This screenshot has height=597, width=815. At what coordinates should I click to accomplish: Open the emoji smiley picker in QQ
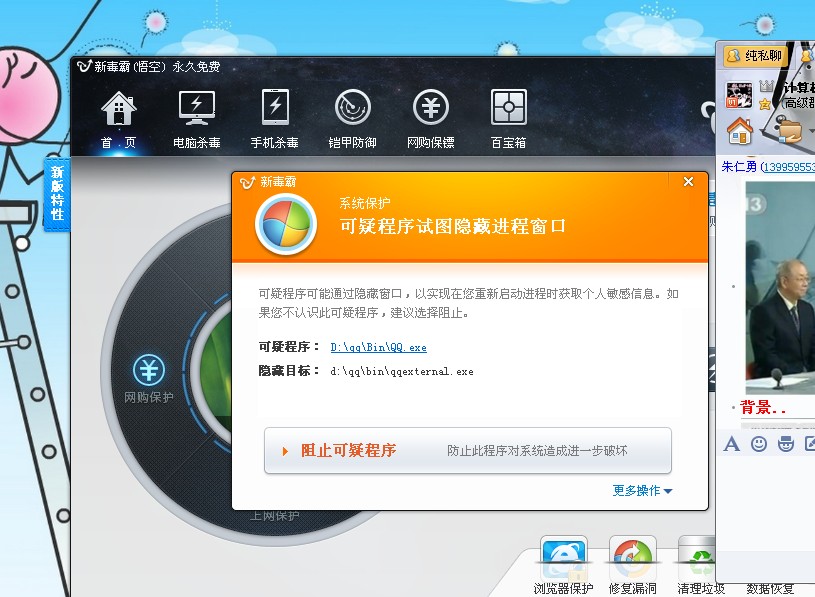pos(759,444)
